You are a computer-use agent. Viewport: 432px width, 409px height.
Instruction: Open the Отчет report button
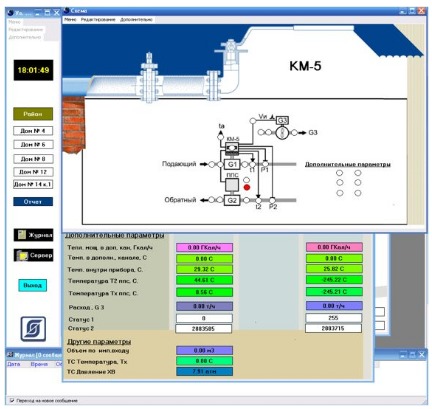pos(33,202)
